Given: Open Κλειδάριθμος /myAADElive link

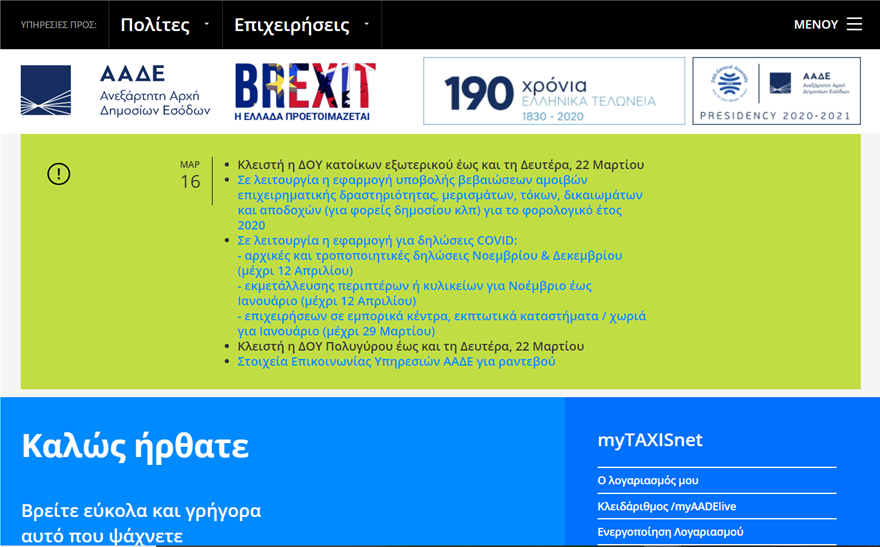Looking at the screenshot, I should point(666,506).
